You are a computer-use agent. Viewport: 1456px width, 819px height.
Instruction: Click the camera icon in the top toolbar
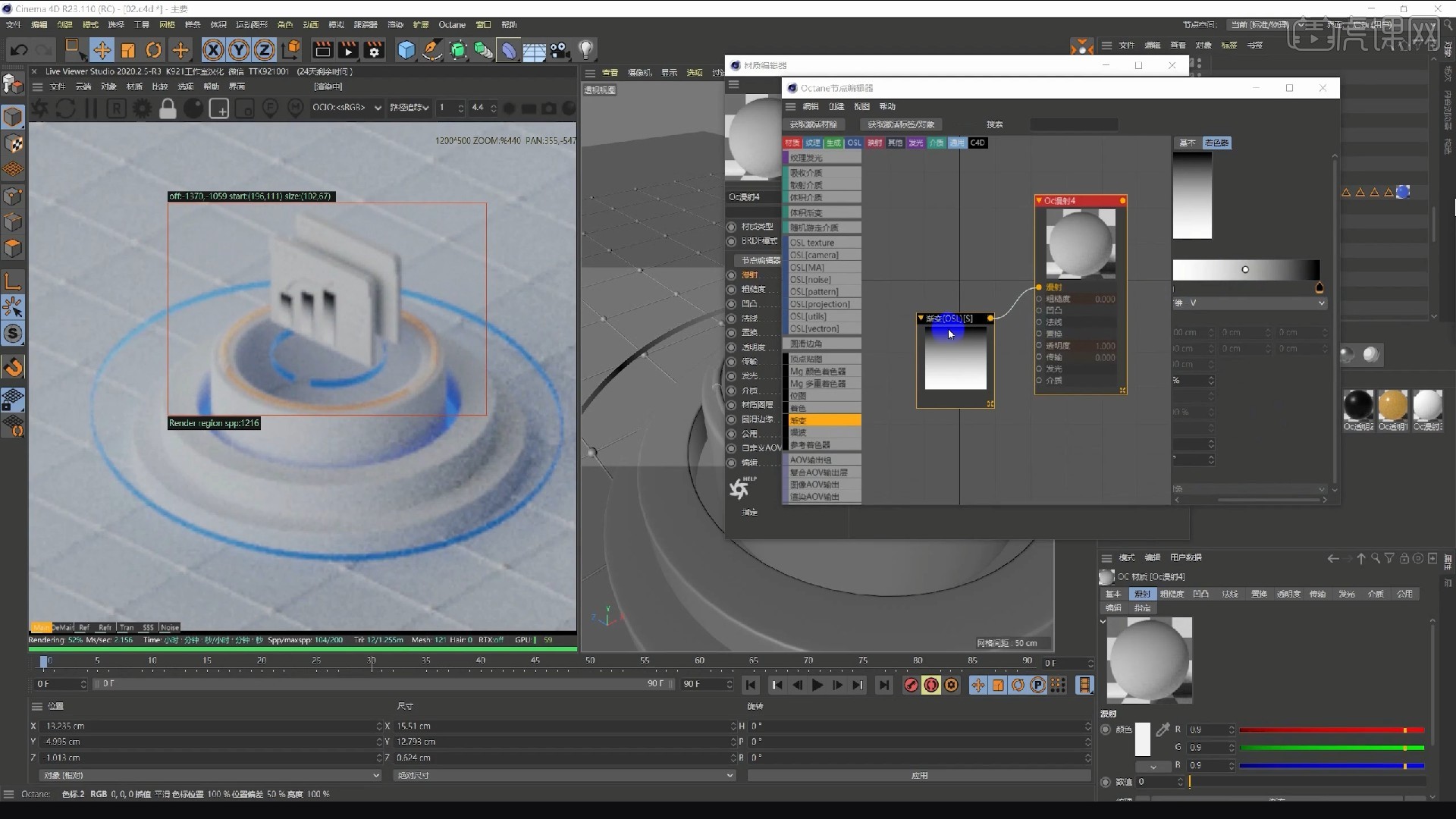pos(559,50)
